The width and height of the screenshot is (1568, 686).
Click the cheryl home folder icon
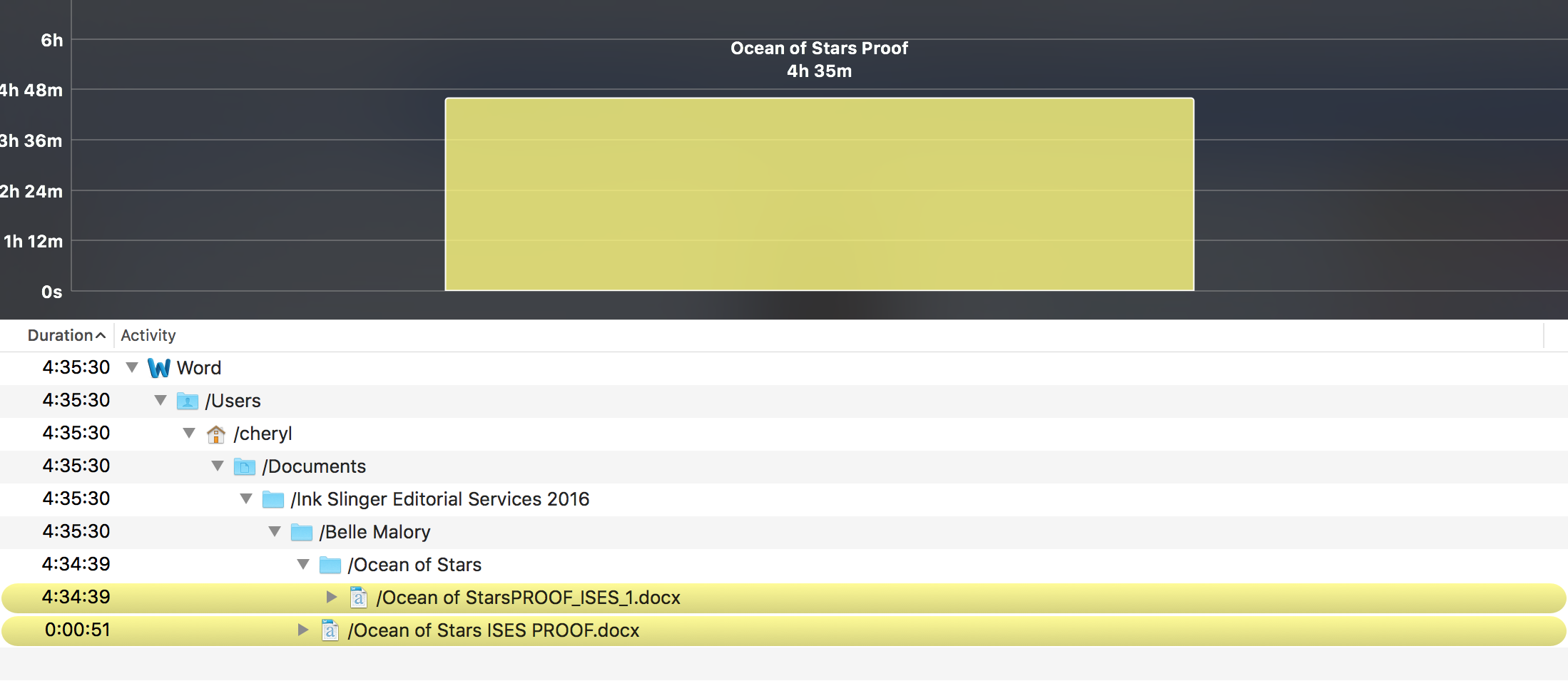click(x=215, y=434)
